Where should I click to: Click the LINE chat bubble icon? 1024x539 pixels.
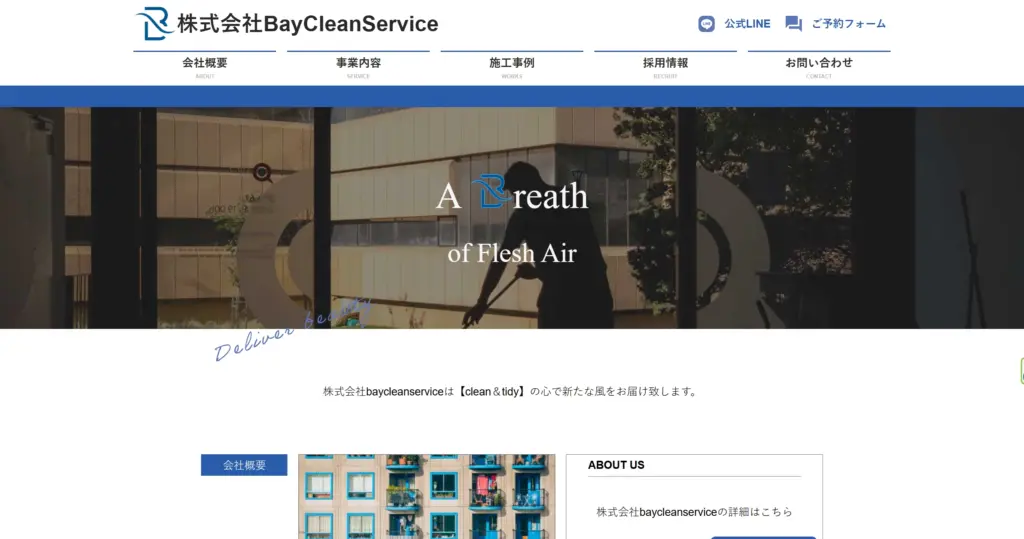click(x=707, y=24)
